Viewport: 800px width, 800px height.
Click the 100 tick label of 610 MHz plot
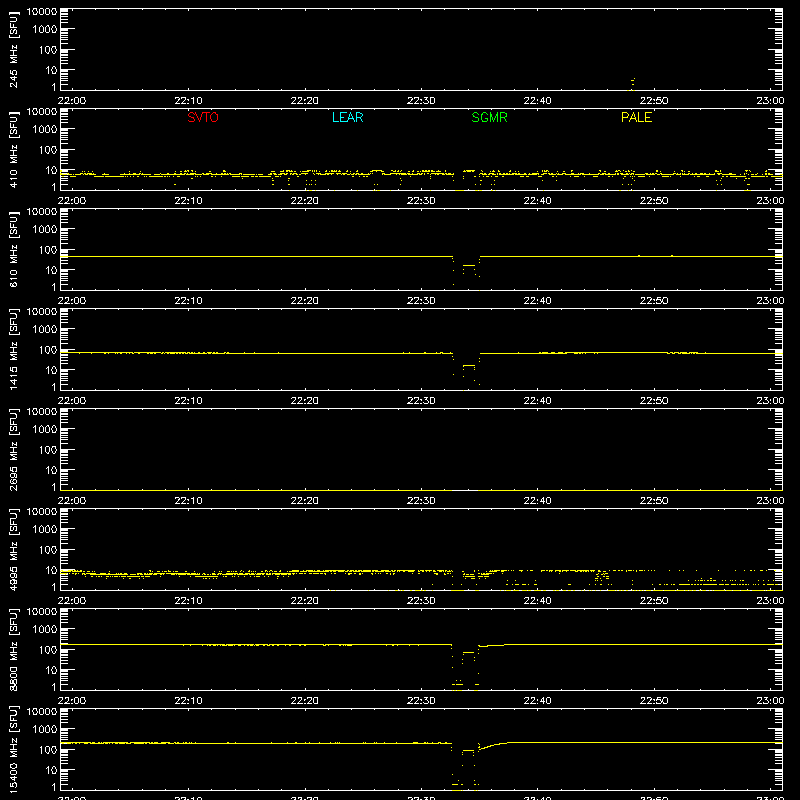coord(48,250)
